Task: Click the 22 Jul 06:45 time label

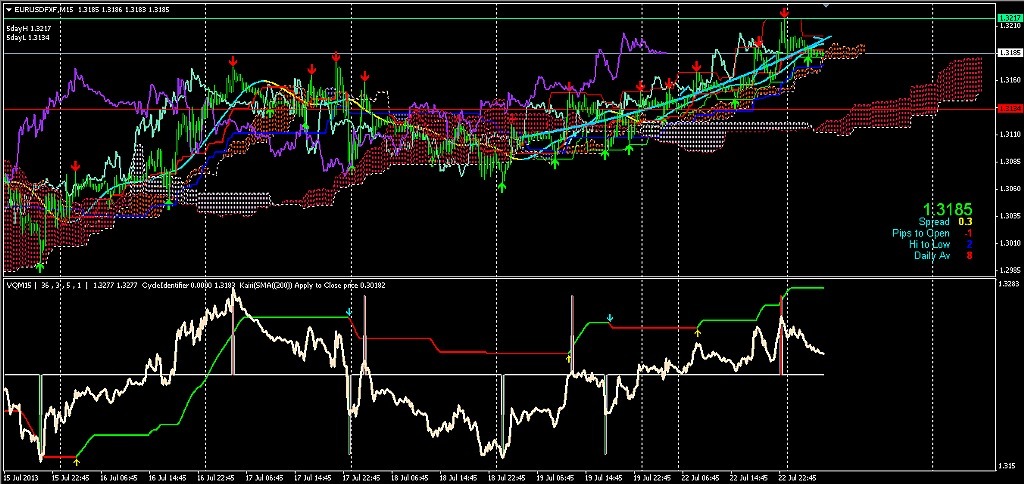Action: tap(703, 477)
